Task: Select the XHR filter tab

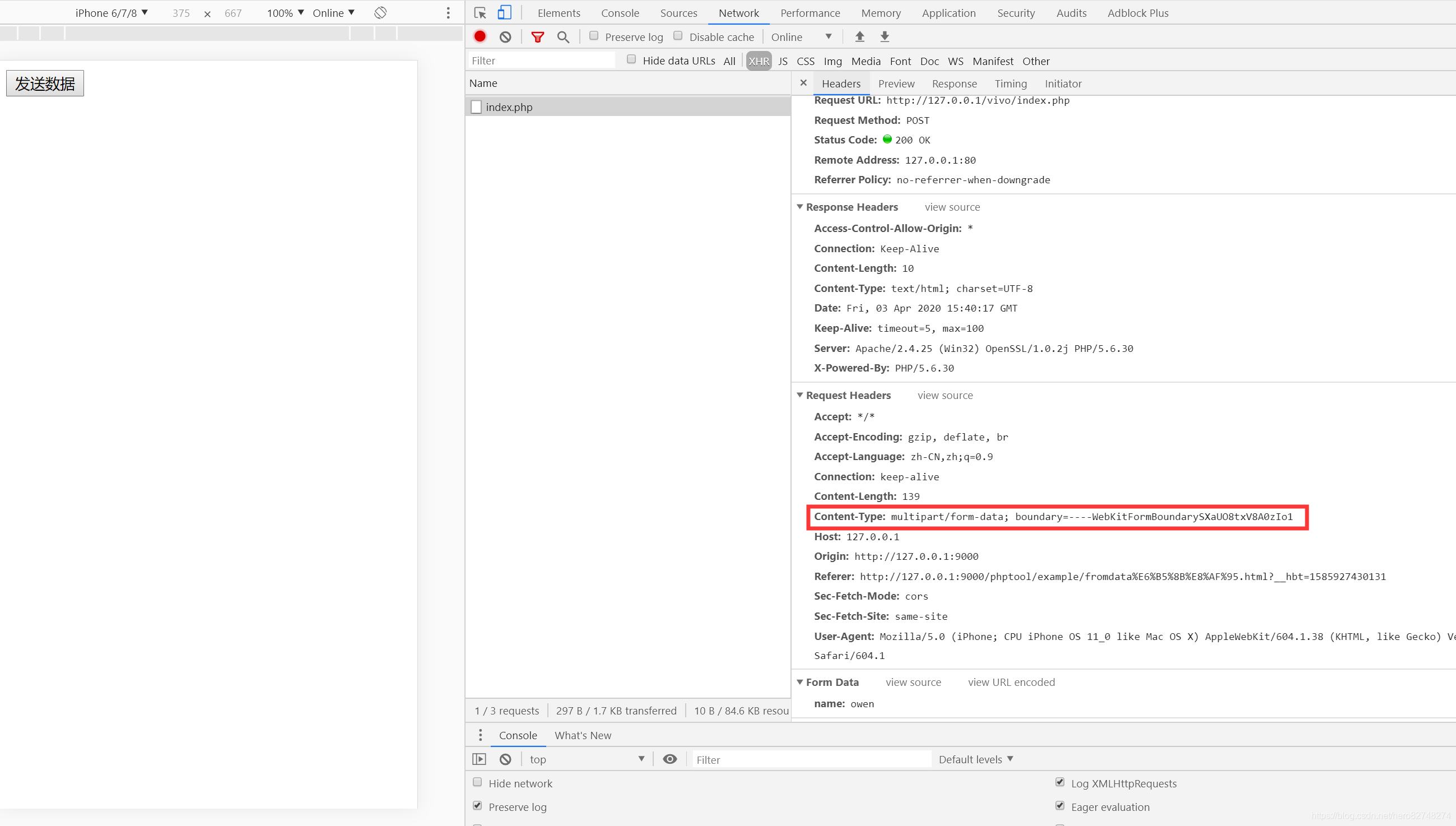Action: pos(758,61)
